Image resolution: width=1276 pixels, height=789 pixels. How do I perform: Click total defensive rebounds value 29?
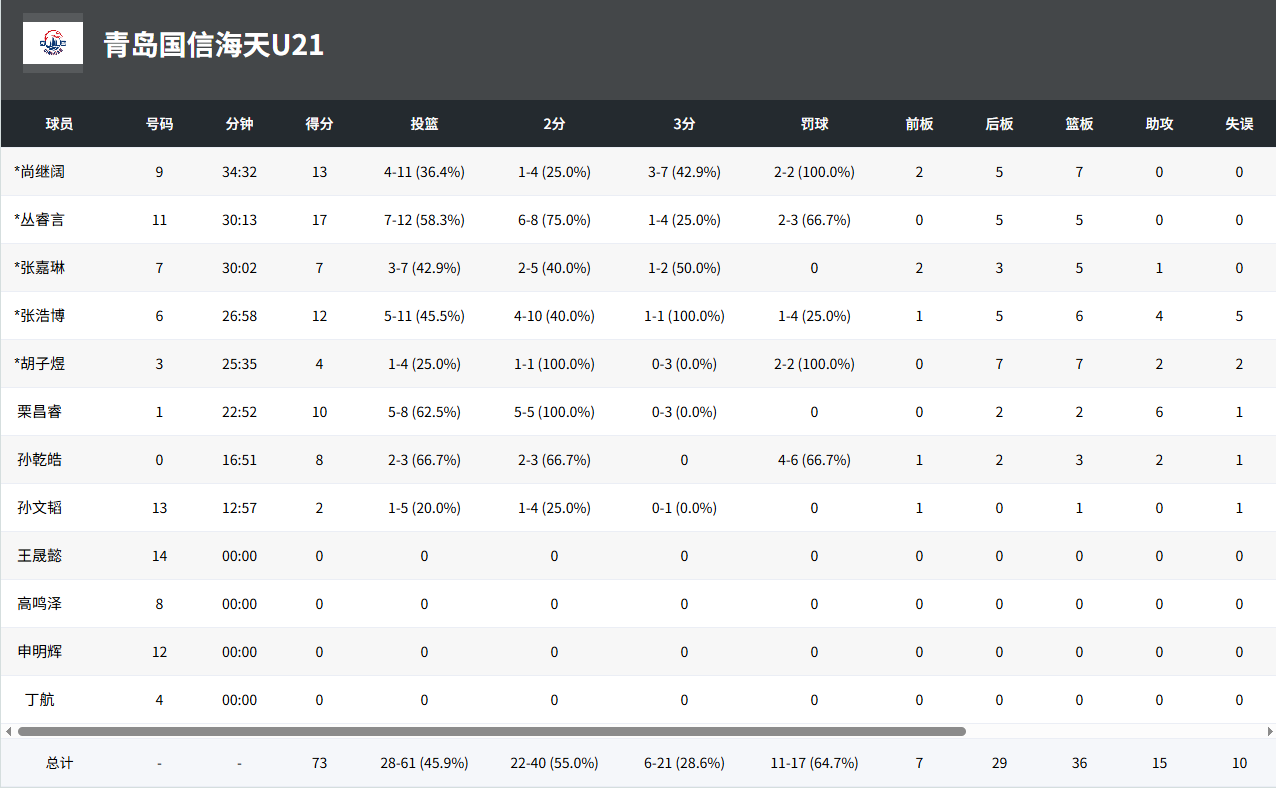click(x=999, y=763)
